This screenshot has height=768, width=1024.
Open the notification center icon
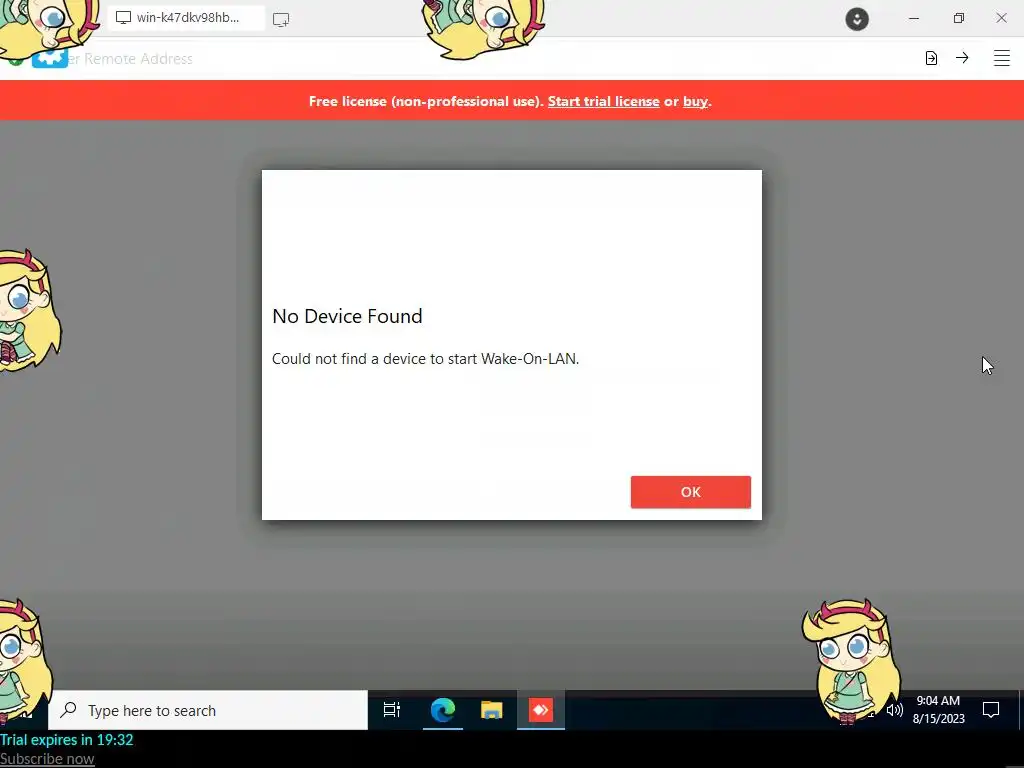point(991,710)
